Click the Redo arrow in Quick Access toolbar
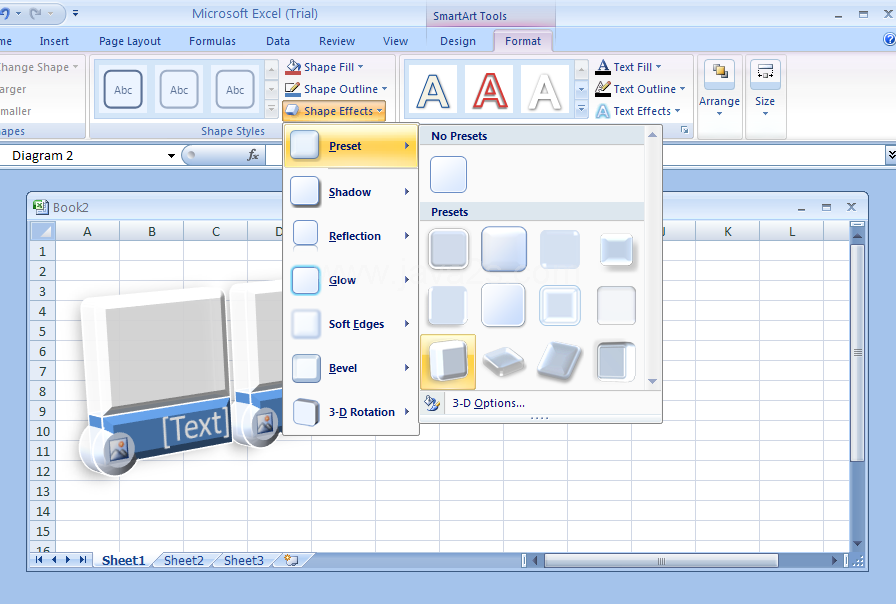The width and height of the screenshot is (896, 604). pyautogui.click(x=36, y=13)
